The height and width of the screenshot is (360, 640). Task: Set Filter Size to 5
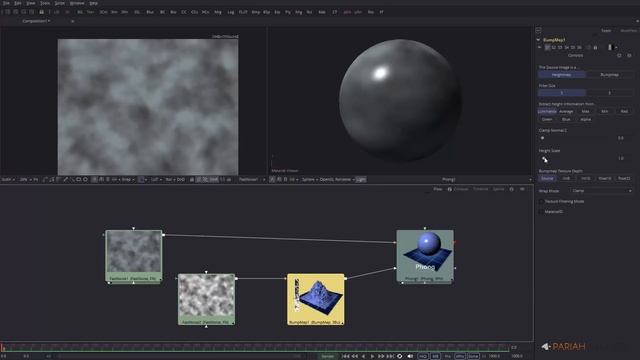click(x=609, y=93)
